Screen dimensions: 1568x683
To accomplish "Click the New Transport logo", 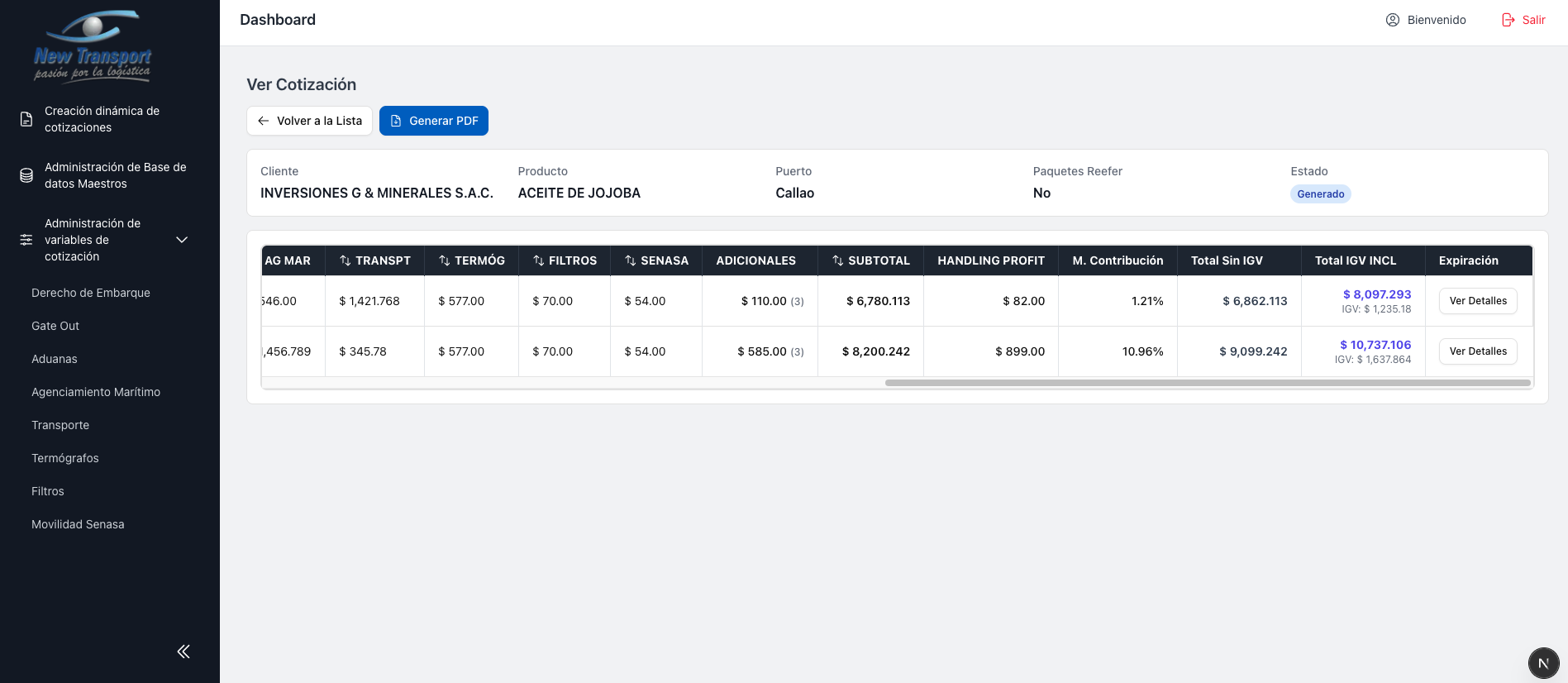I will [x=93, y=47].
